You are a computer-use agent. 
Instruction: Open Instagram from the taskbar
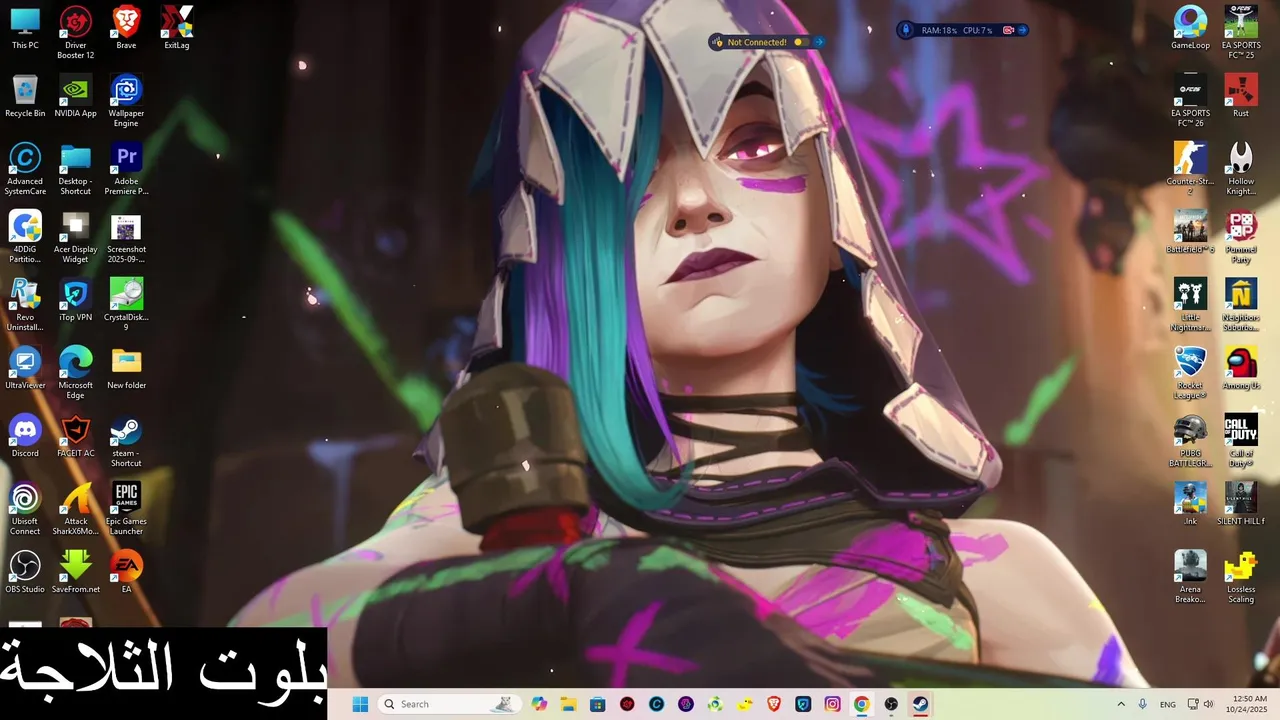(x=832, y=704)
